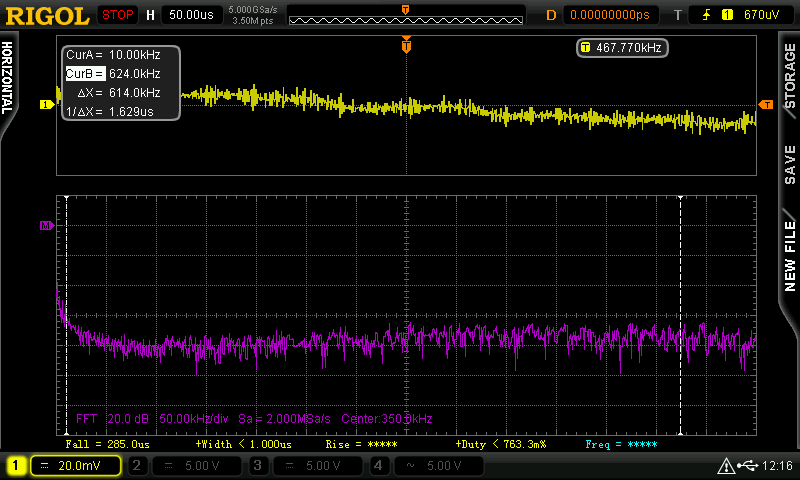Image resolution: width=800 pixels, height=480 pixels.
Task: Toggle the channel 3 number badge
Action: click(x=258, y=465)
